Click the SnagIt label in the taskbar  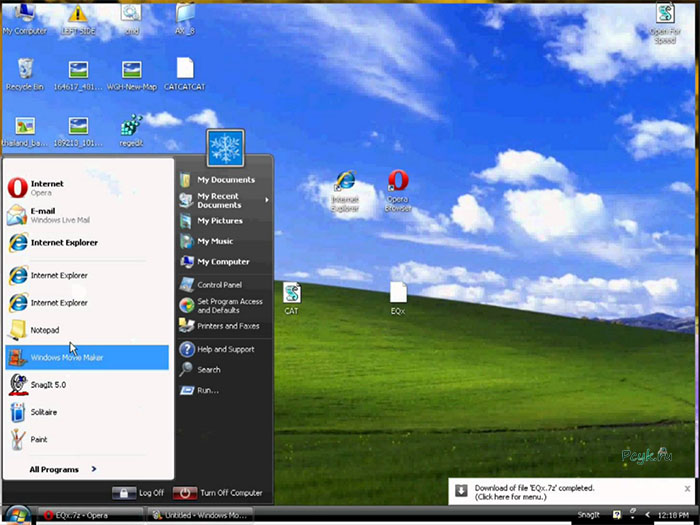click(x=588, y=515)
